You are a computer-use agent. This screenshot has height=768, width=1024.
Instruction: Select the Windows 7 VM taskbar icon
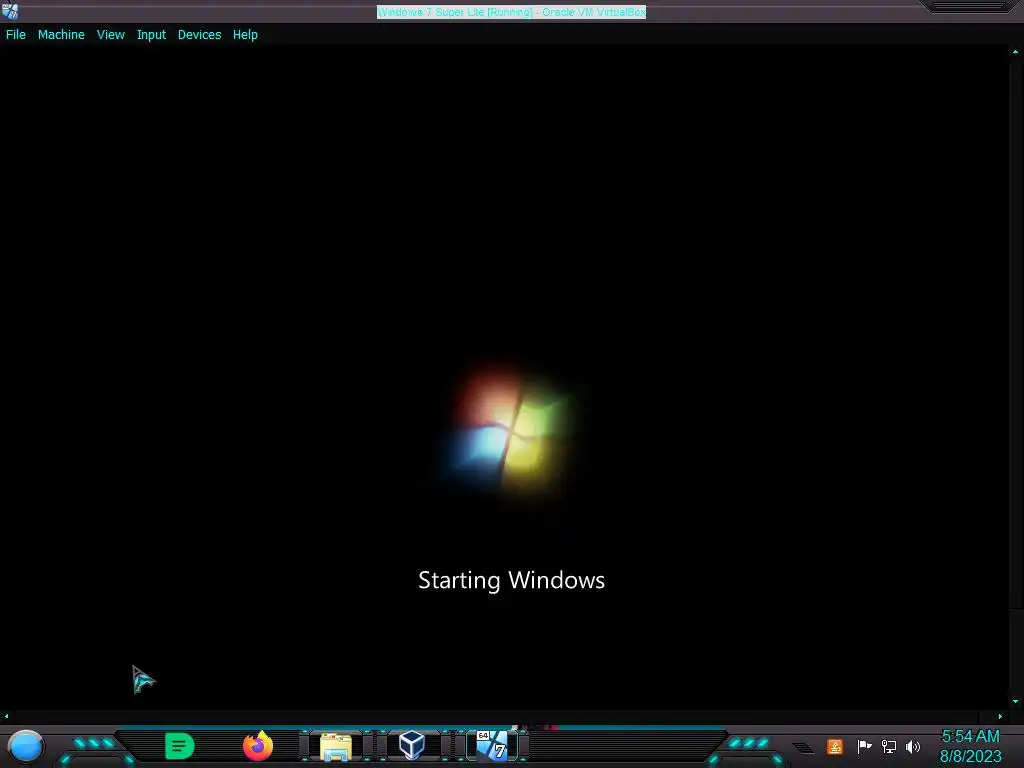click(492, 746)
